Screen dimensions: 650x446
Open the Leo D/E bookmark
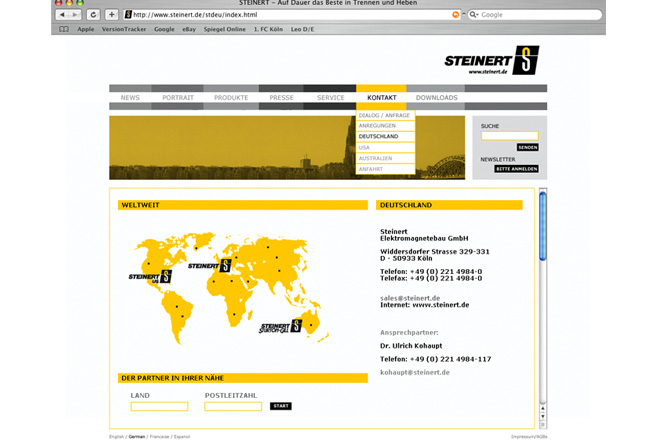click(x=302, y=29)
